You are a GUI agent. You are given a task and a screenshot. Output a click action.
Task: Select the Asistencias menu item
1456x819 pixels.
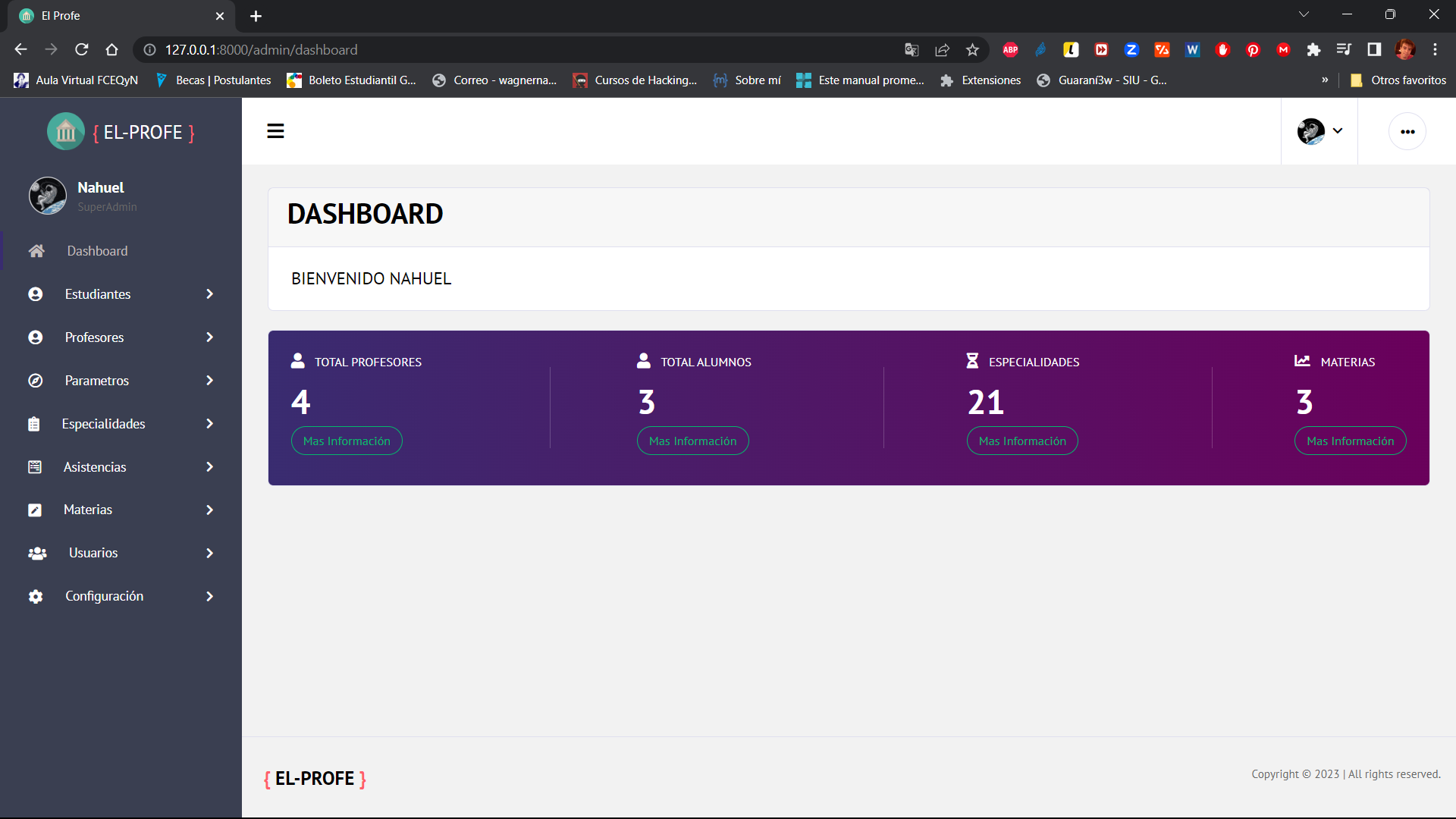click(x=95, y=467)
